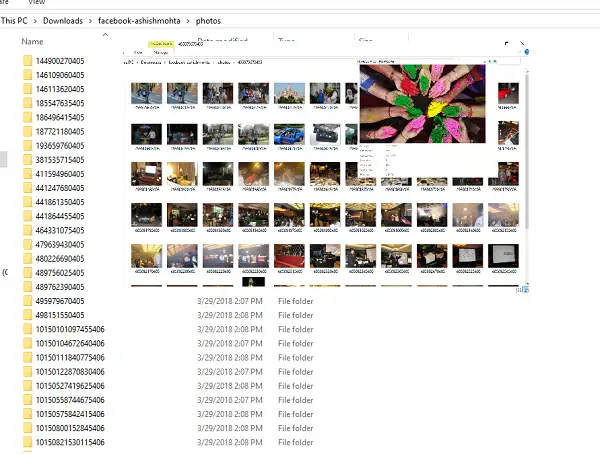The image size is (600, 454).
Task: Select the folder icon for 144900270405
Action: [x=28, y=61]
